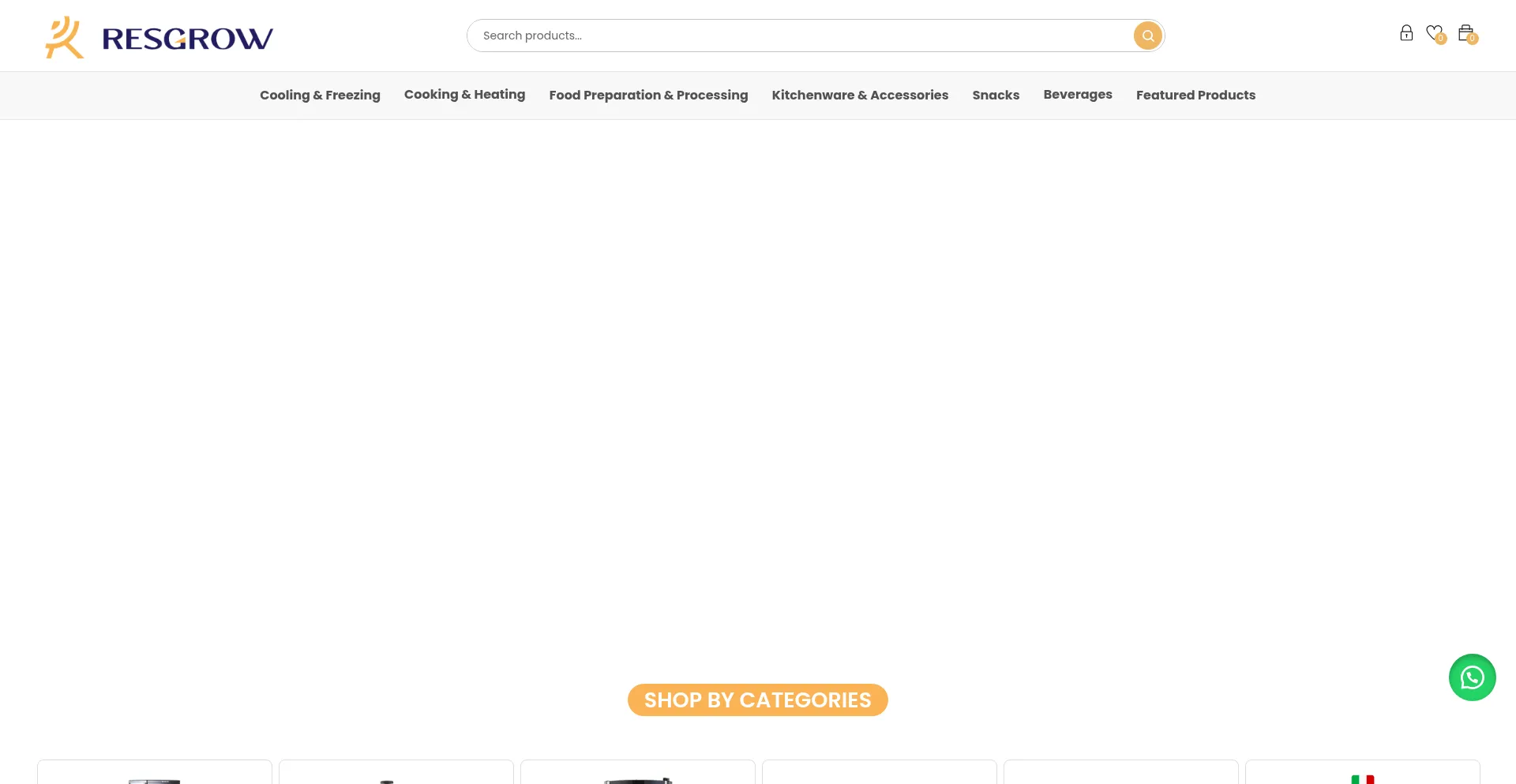Click the cart item count badge

click(1471, 37)
